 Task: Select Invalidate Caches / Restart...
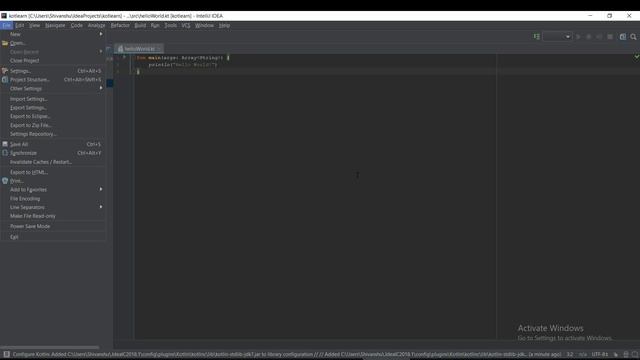53,162
